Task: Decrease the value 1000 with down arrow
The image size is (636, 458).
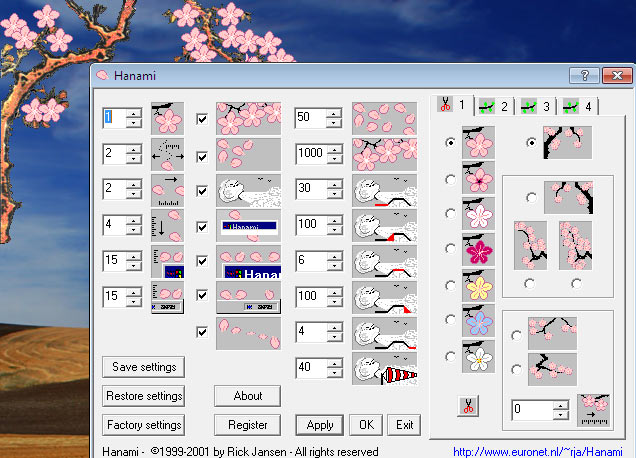Action: 335,159
